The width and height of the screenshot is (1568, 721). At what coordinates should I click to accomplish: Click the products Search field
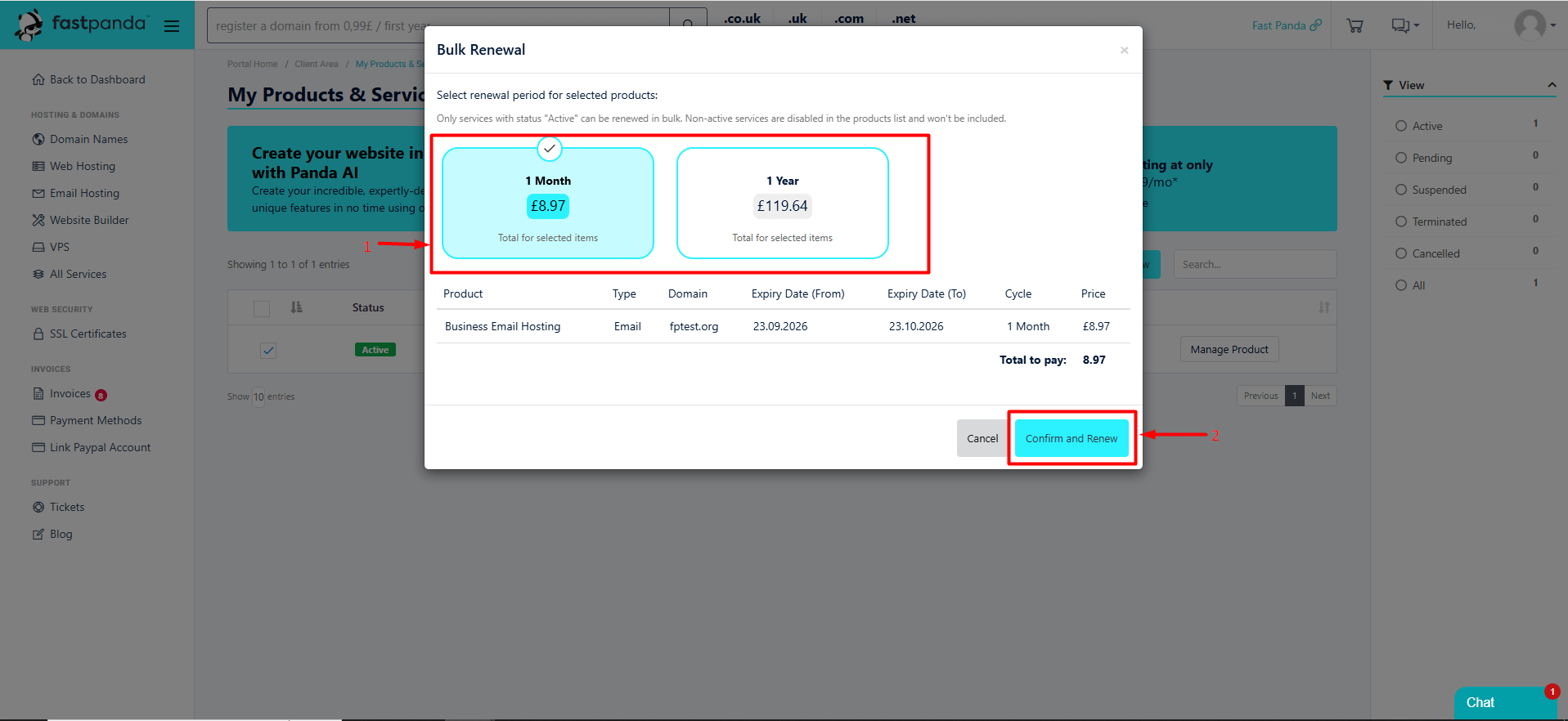1254,264
